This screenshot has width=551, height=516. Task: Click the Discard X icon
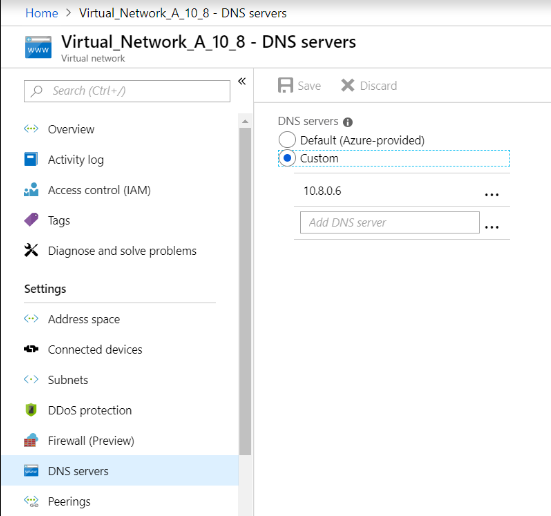(348, 85)
